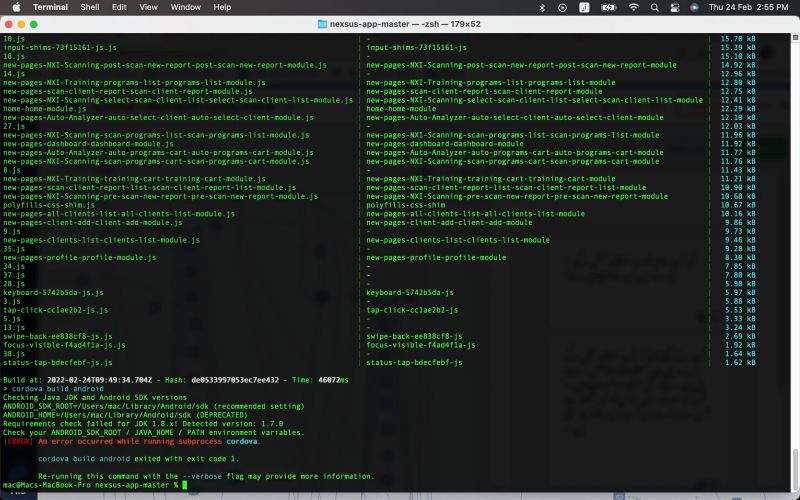Click the white square app icon in menu bar

584,7
